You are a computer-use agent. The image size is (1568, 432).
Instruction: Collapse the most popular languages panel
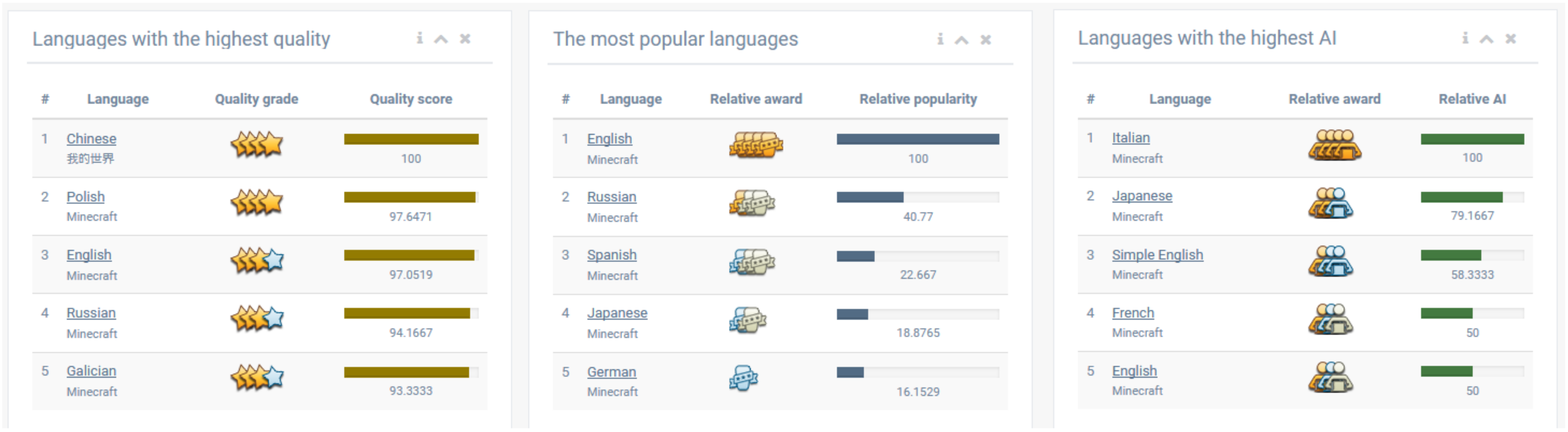[962, 40]
